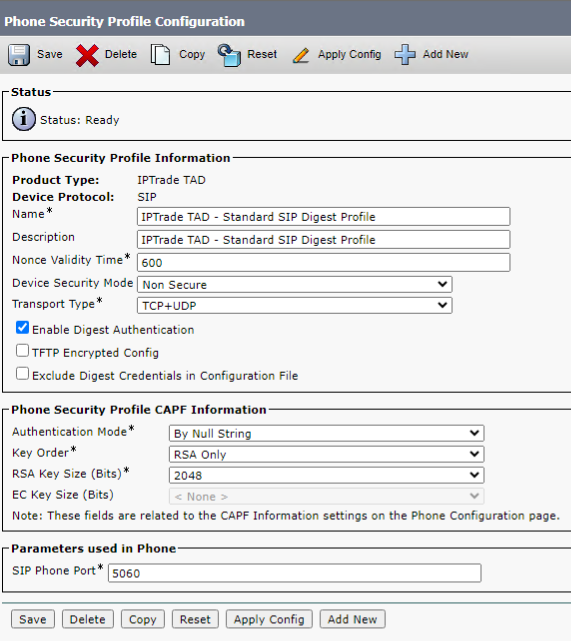The height and width of the screenshot is (641, 571).
Task: Click the Copy document icon in toolbar
Action: 160,54
